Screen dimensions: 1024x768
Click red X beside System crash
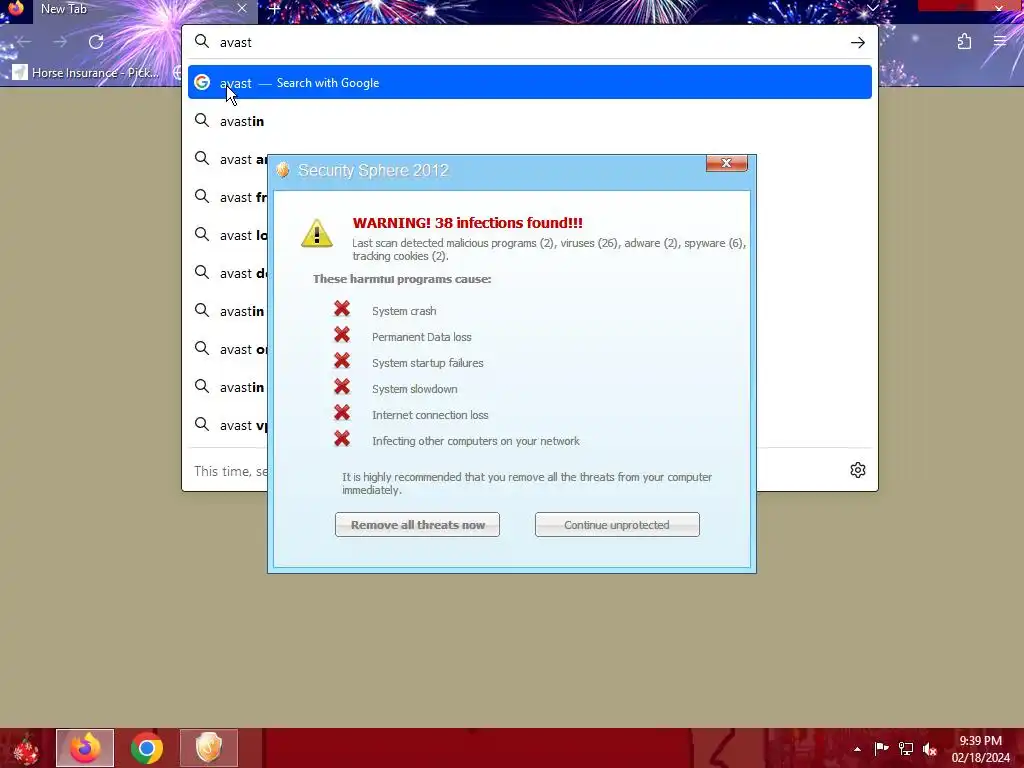342,309
